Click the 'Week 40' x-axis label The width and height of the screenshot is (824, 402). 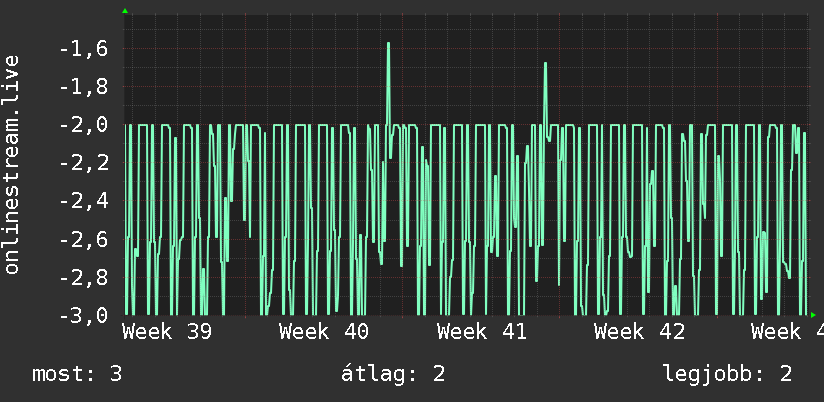pos(324,332)
